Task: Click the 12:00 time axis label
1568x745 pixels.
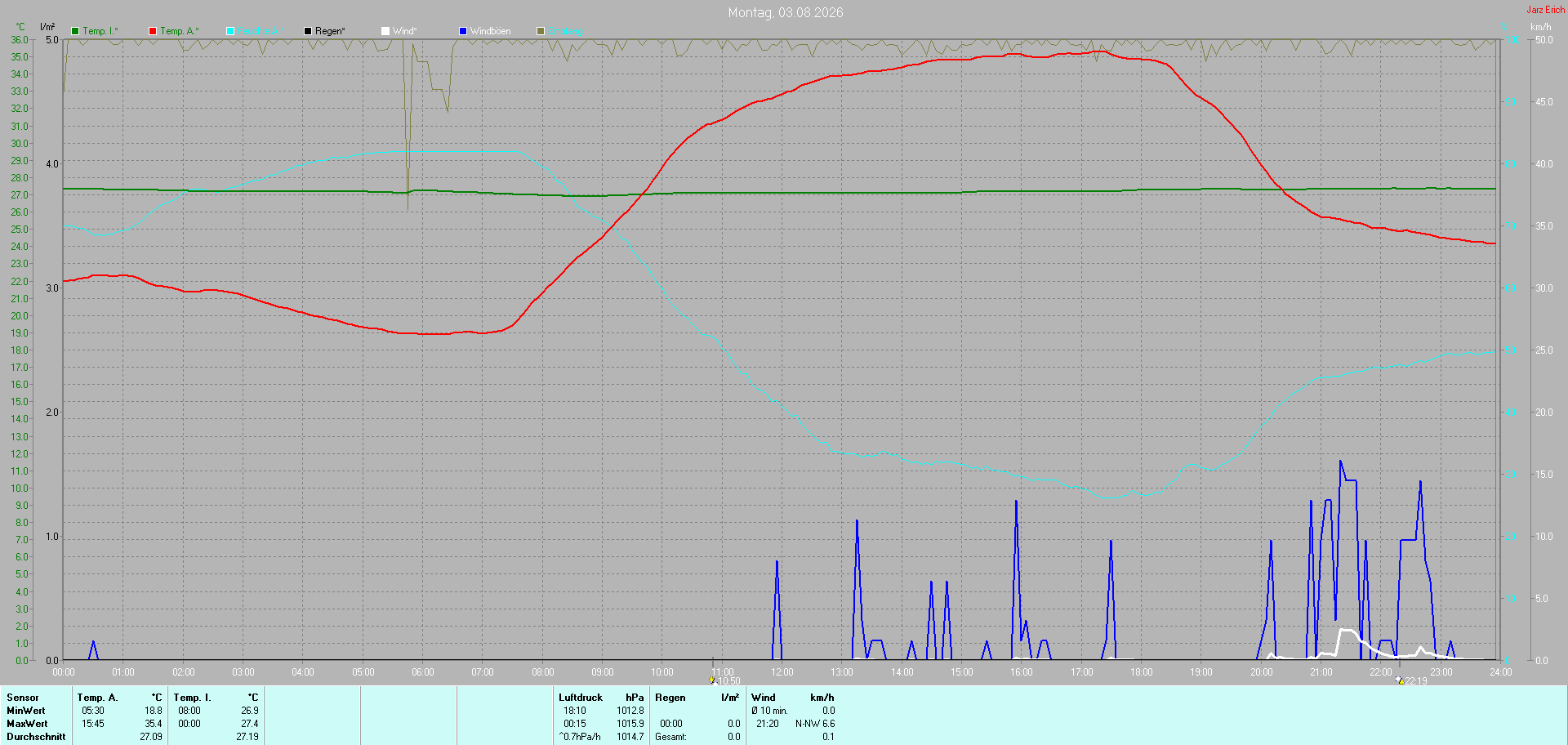Action: point(782,672)
